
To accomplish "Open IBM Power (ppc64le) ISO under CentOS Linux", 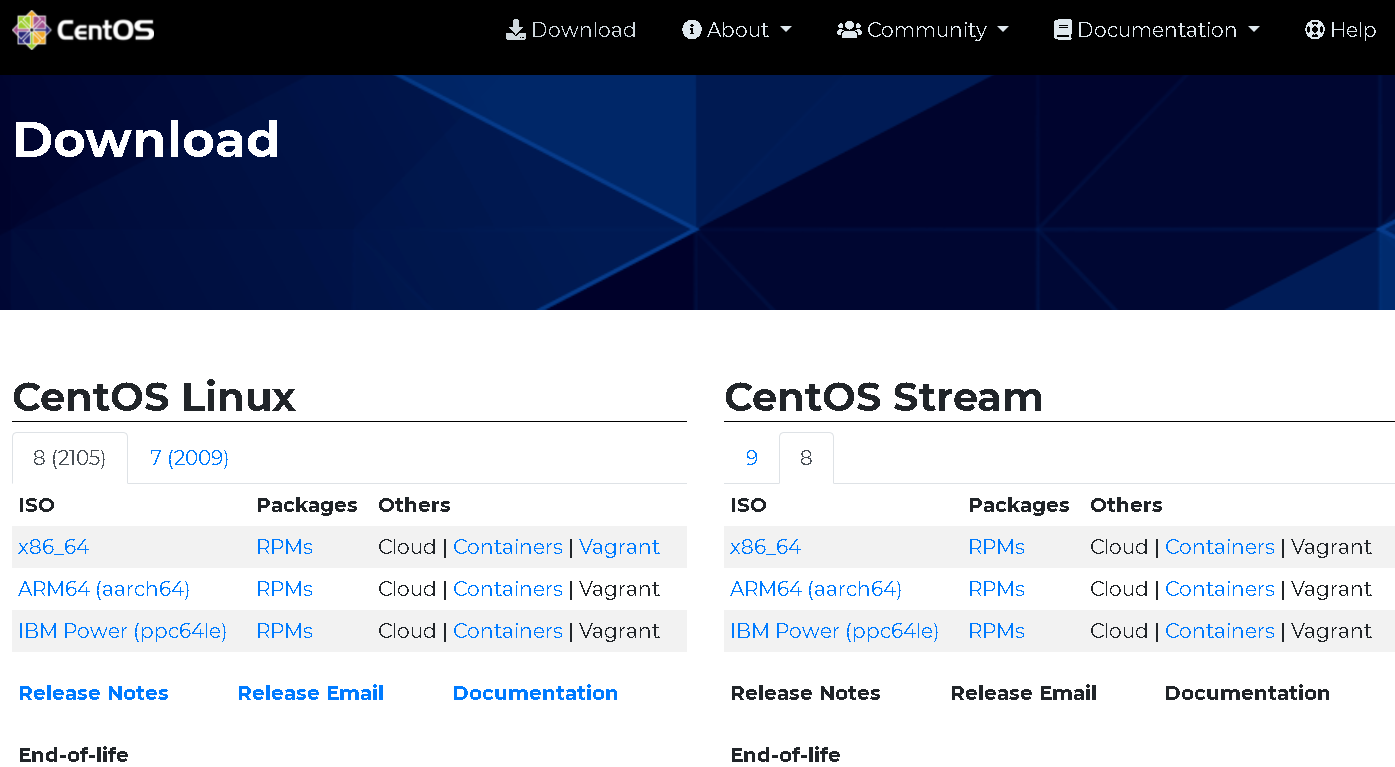I will 122,631.
